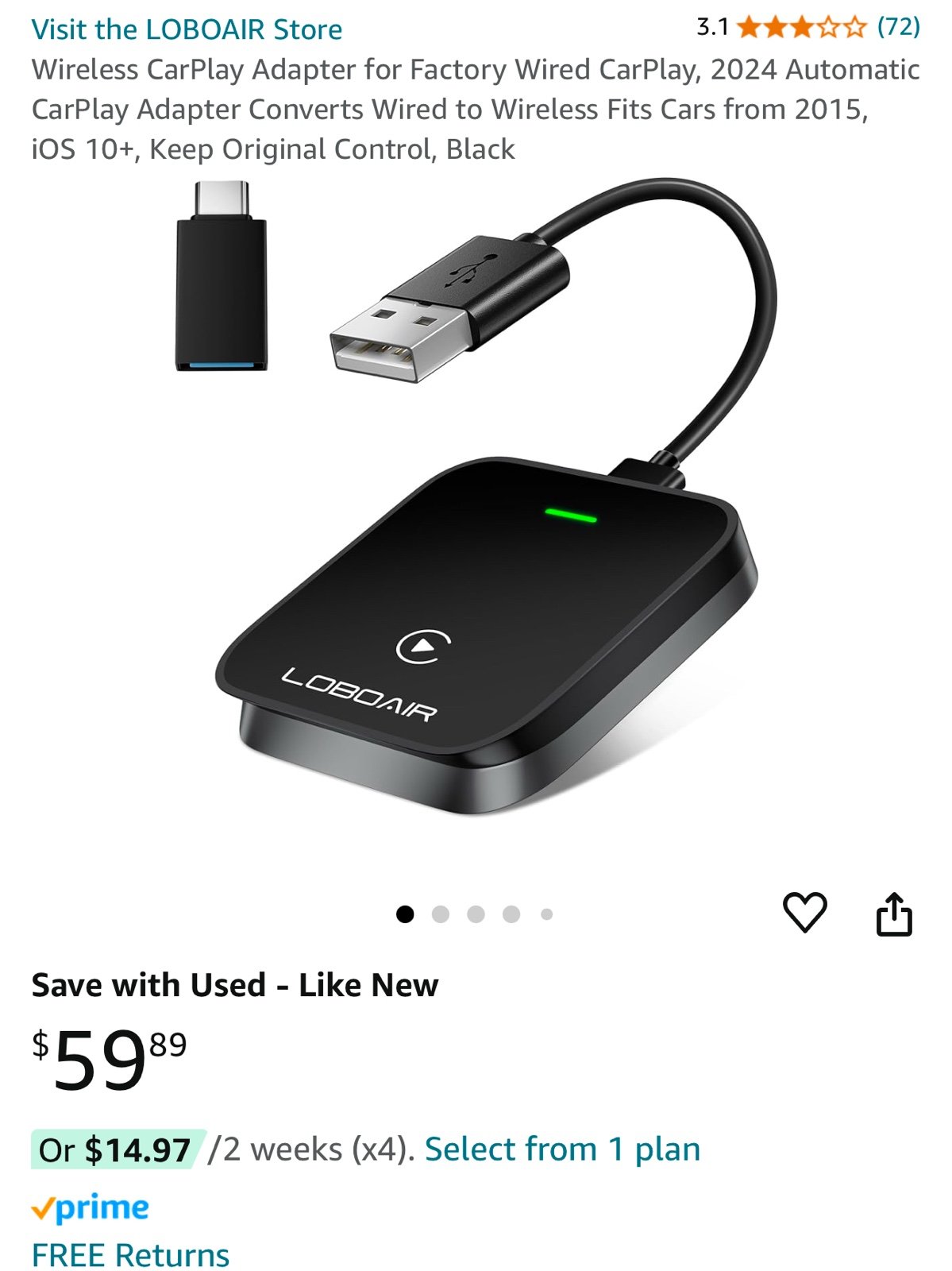The width and height of the screenshot is (952, 1271).
Task: Jump to third product image dot
Action: click(x=476, y=914)
